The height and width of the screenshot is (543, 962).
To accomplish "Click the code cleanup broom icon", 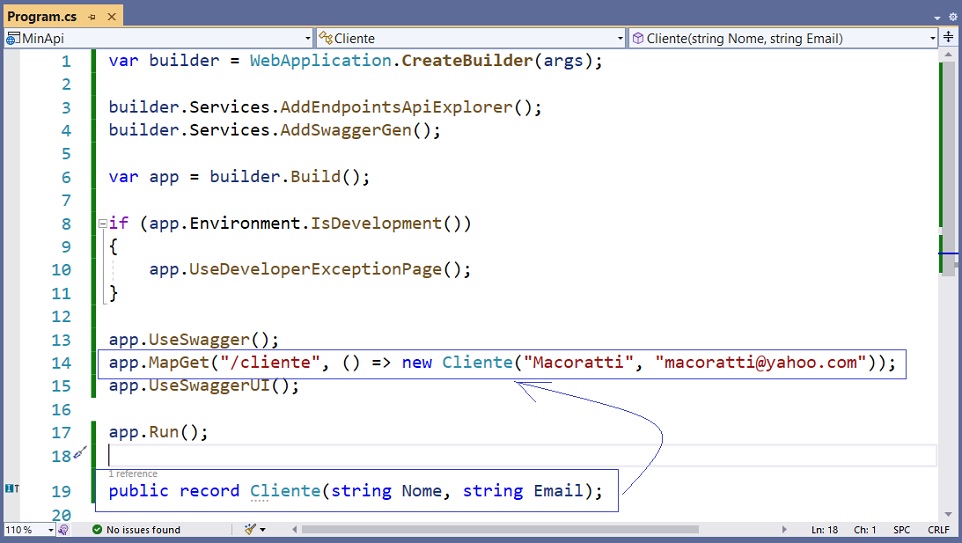I will pos(250,529).
